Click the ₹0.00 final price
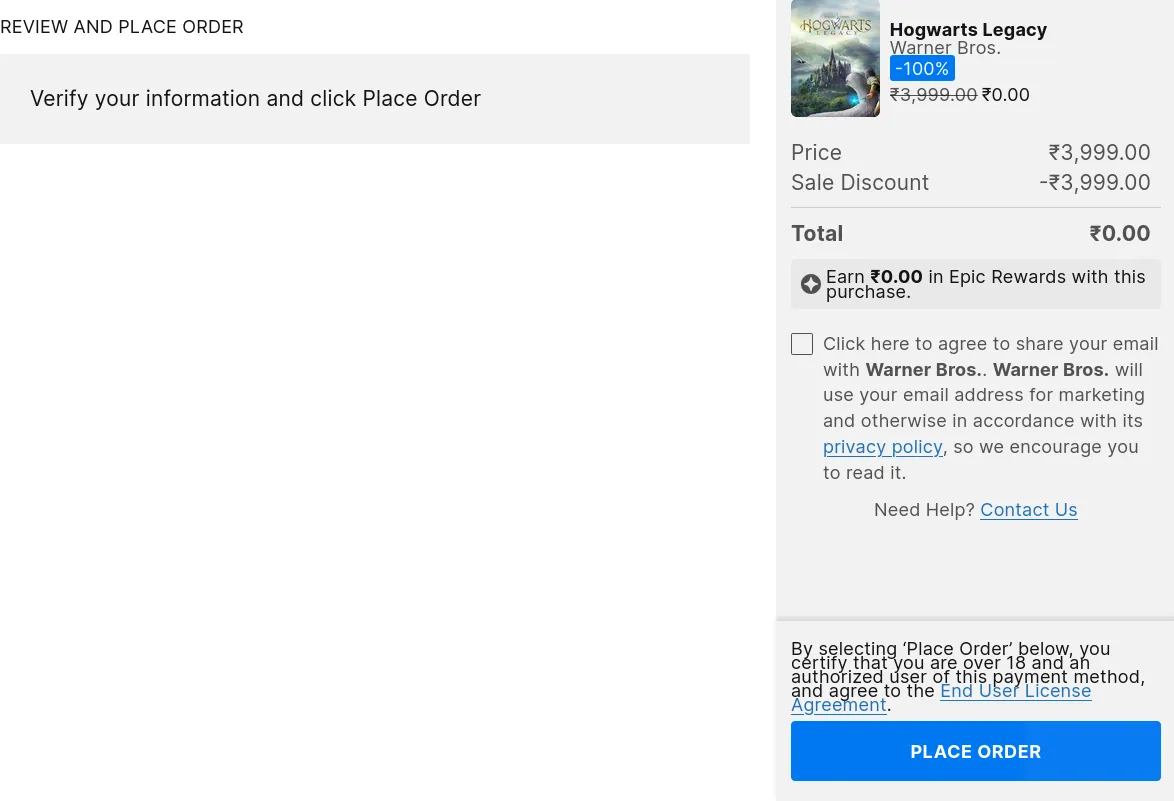This screenshot has height=801, width=1174. coord(1005,94)
